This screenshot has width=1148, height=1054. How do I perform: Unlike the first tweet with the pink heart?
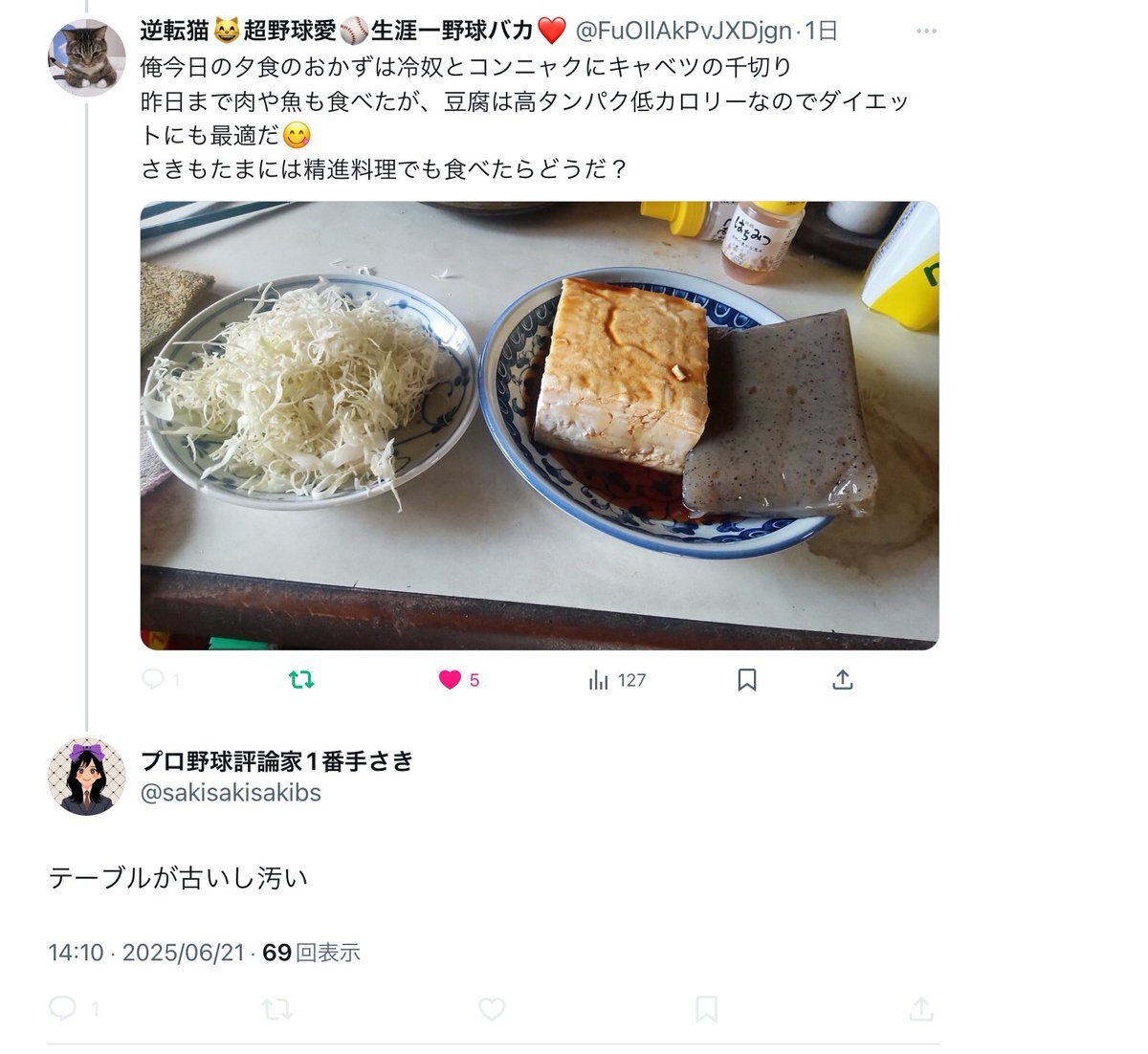(450, 680)
